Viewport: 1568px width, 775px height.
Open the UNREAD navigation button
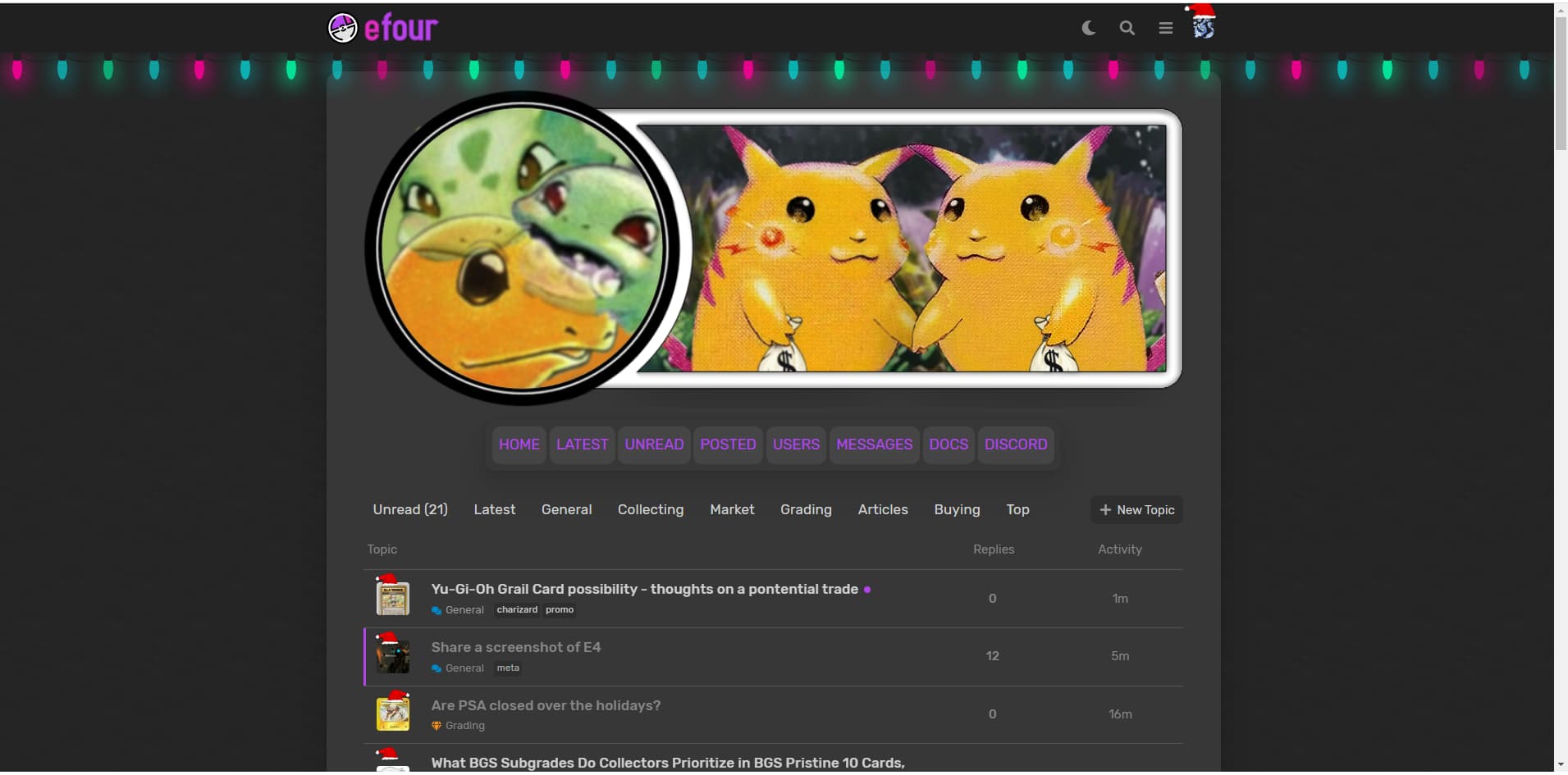[654, 444]
